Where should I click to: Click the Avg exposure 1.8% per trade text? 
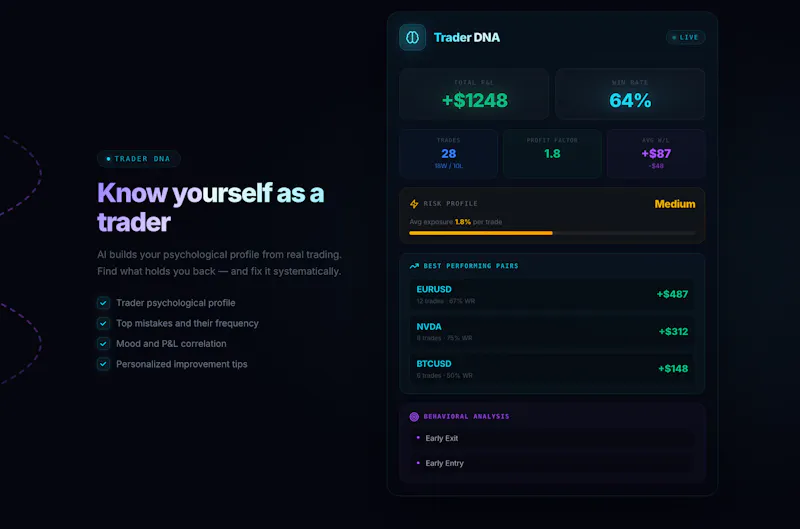click(455, 222)
